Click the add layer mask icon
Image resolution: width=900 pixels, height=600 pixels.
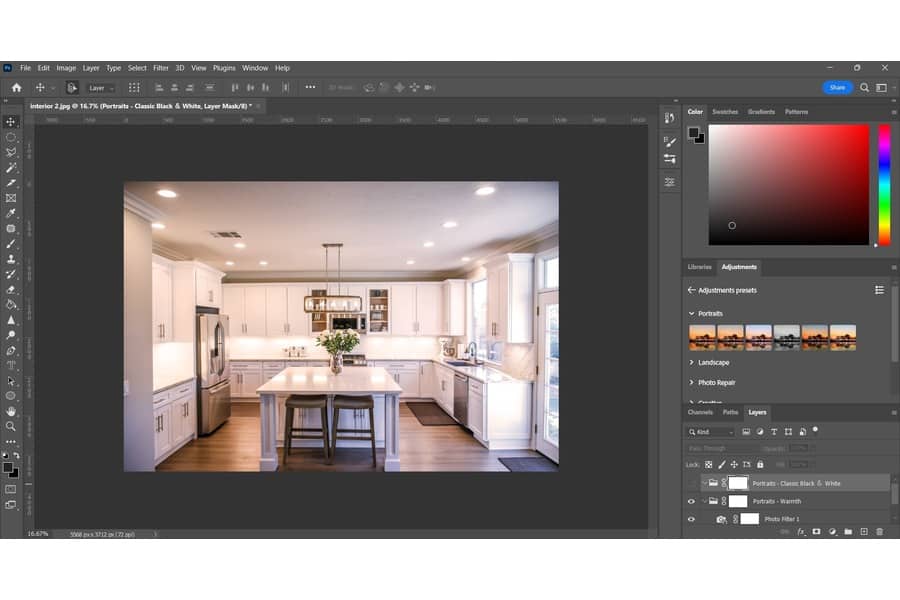click(816, 532)
